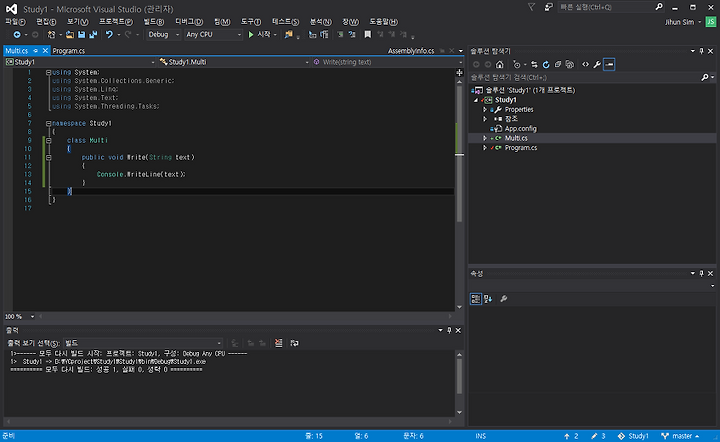
Task: Click the Alphabetical sort icon in the Properties panel
Action: (x=488, y=299)
